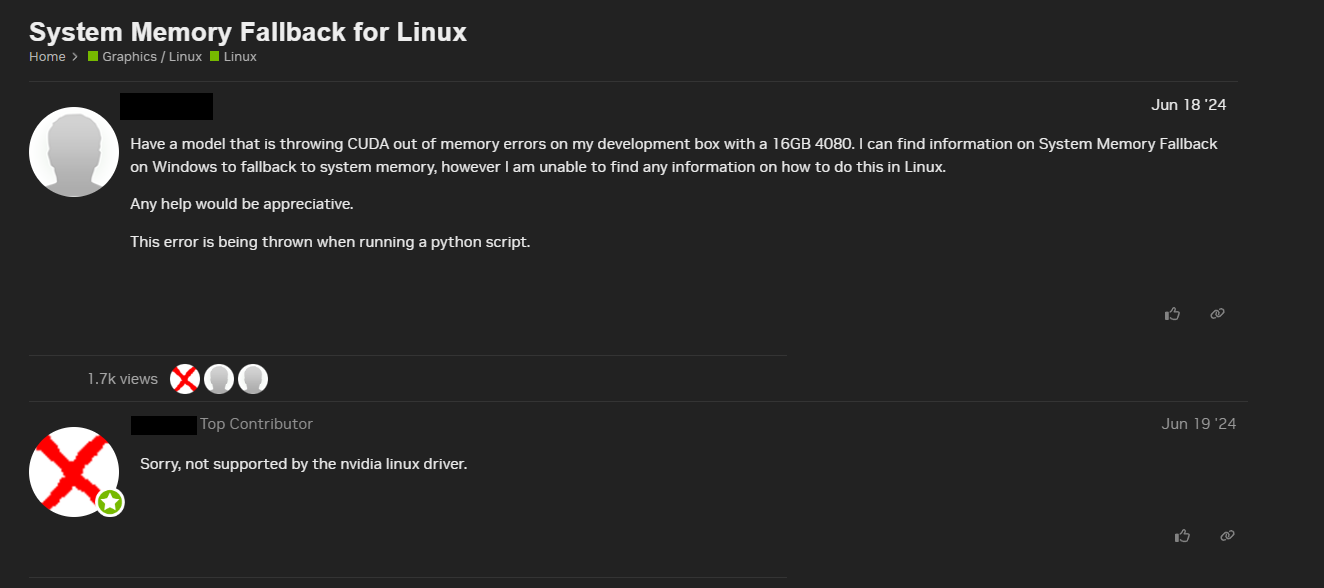Go to Home in the breadcrumb

(x=47, y=57)
